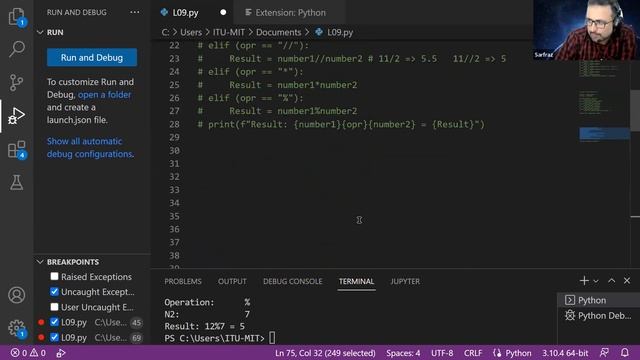Open the Accounts icon in activity bar
Screen dimensions: 640x360
pos(16,295)
